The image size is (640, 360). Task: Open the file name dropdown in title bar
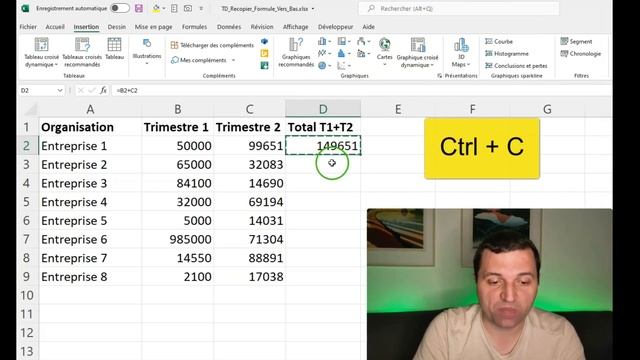click(x=313, y=9)
